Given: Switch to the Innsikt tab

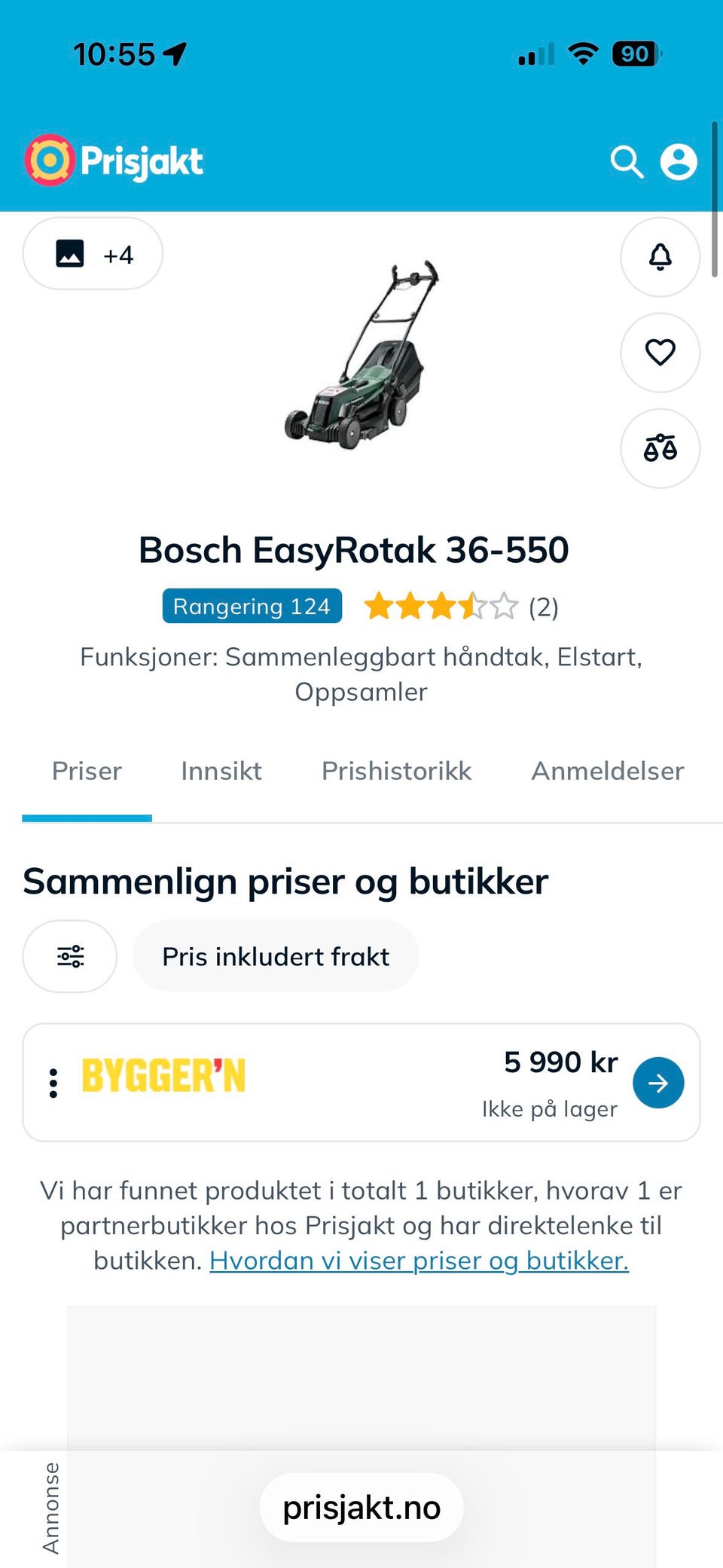Looking at the screenshot, I should click(221, 772).
